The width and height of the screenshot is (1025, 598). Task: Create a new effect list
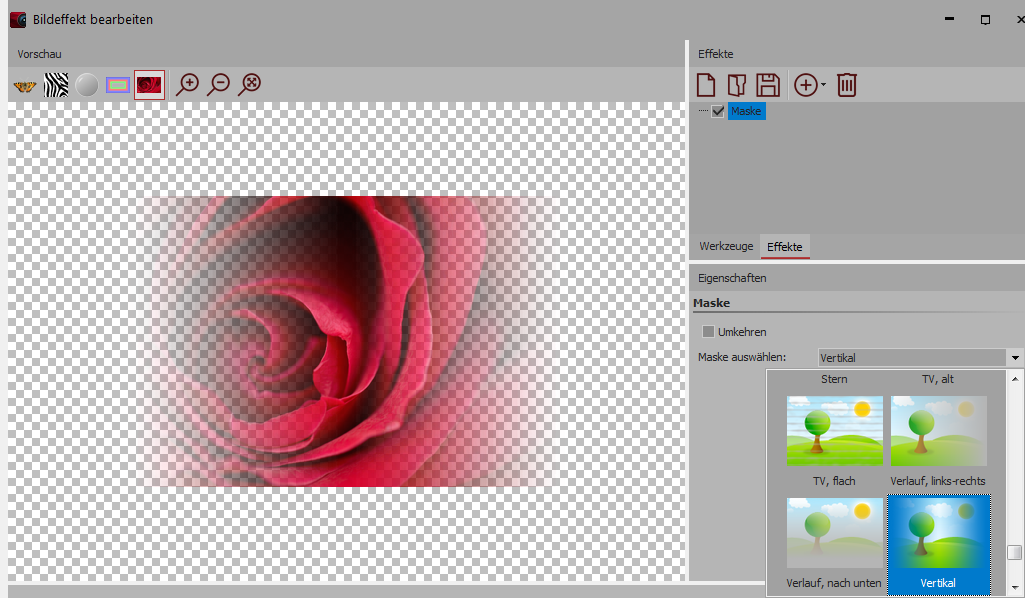[x=706, y=85]
